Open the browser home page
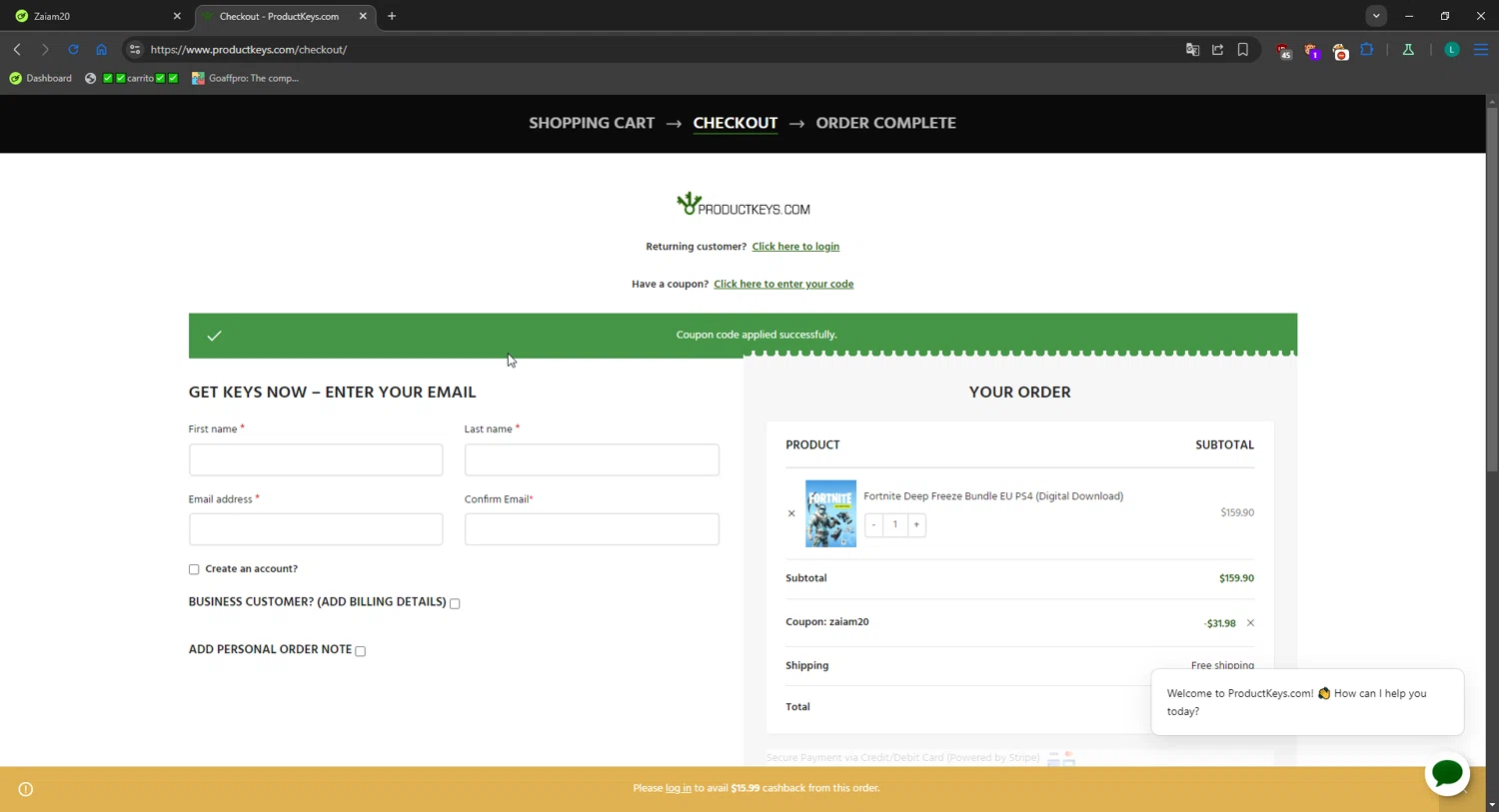The width and height of the screenshot is (1499, 812). click(101, 49)
